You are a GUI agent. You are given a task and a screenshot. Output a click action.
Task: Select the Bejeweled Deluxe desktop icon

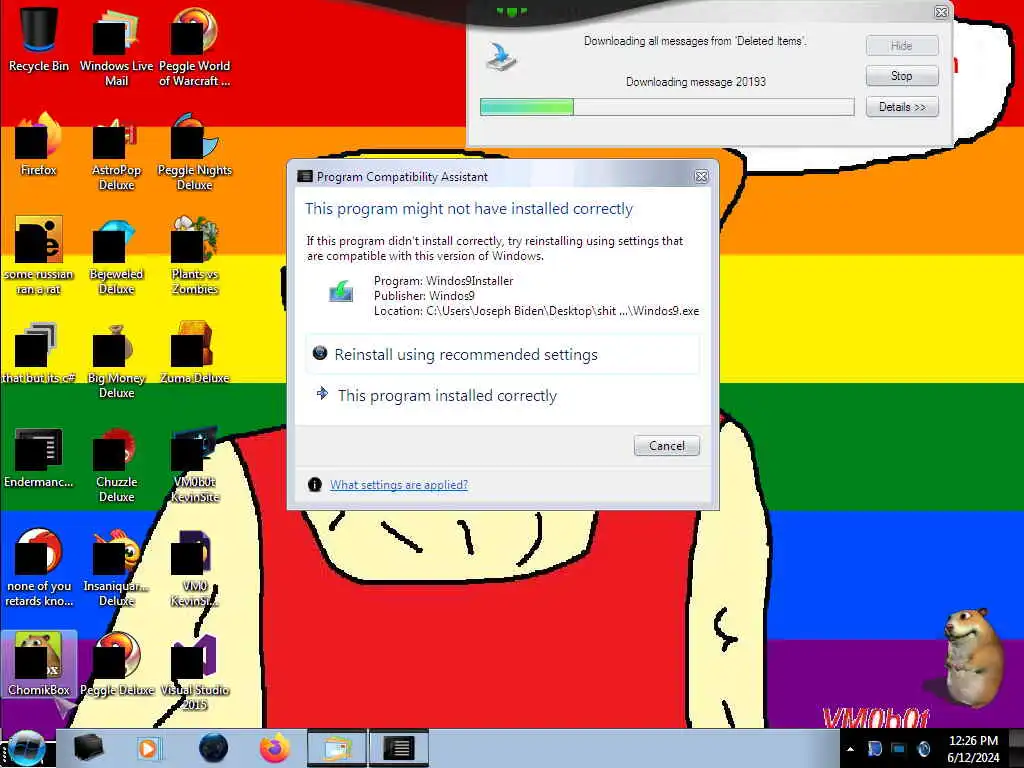coord(116,255)
